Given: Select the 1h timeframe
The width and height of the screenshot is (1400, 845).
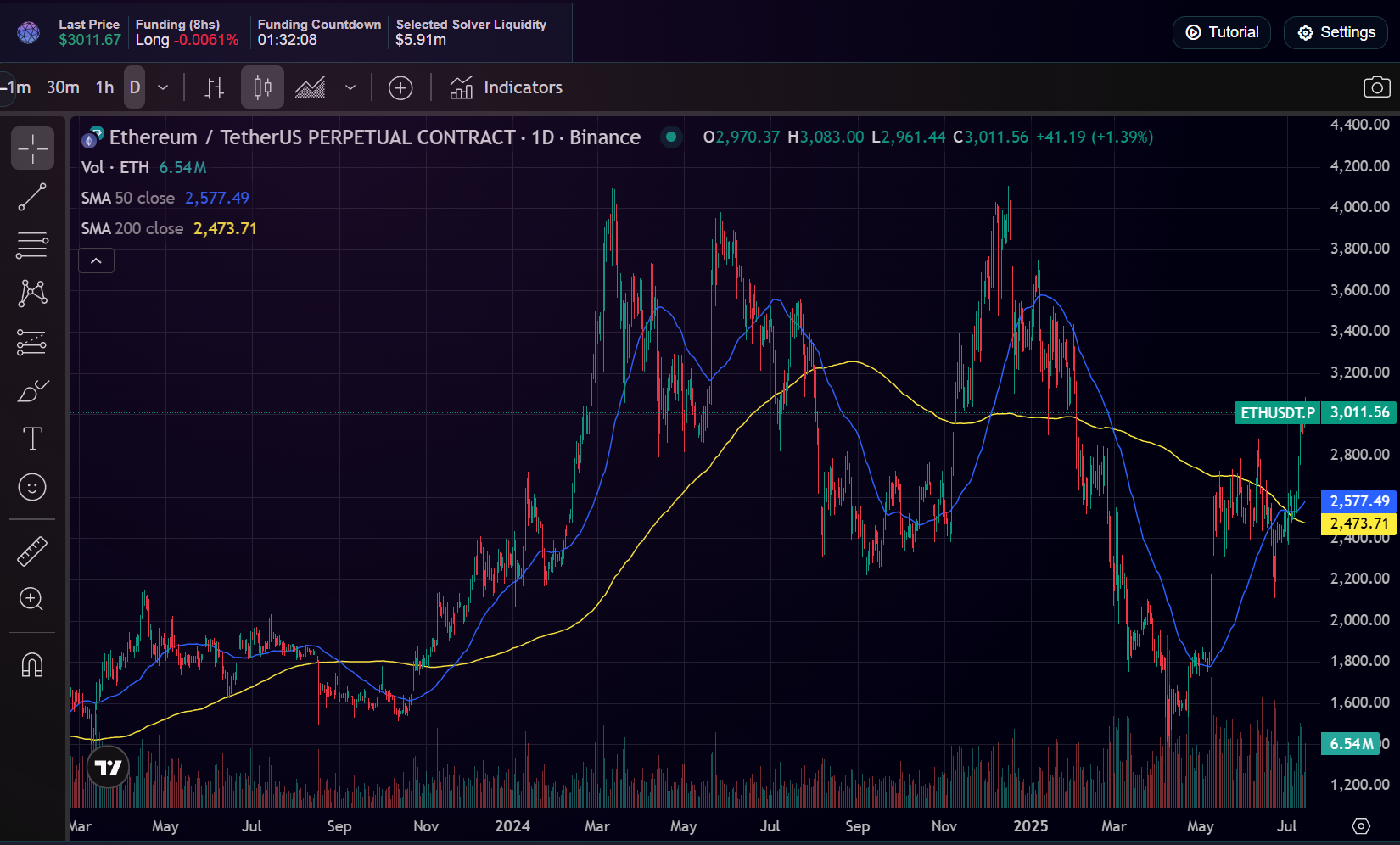Looking at the screenshot, I should click(104, 87).
